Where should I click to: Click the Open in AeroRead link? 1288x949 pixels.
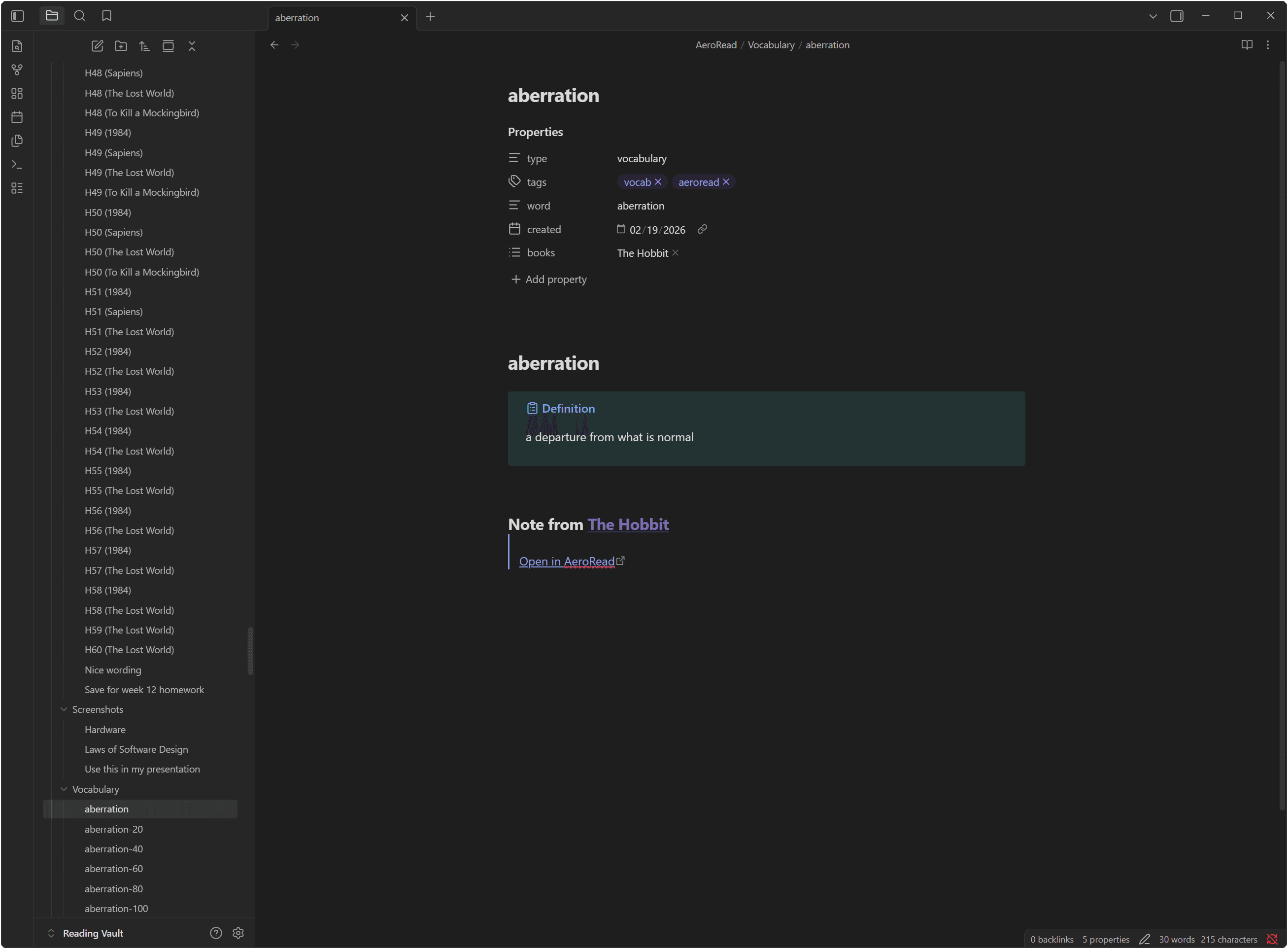[x=567, y=561]
